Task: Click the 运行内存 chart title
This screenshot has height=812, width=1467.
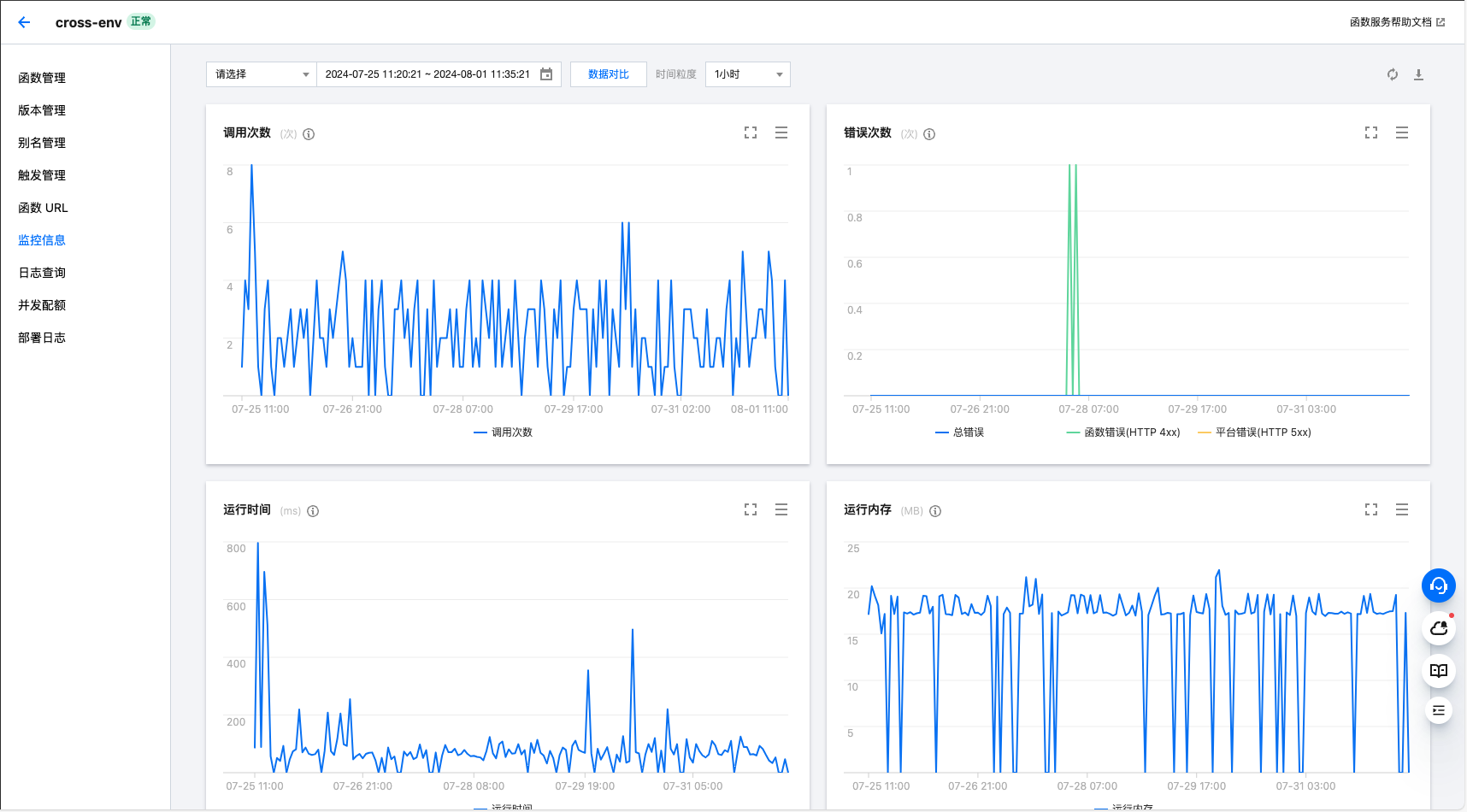Action: [868, 509]
